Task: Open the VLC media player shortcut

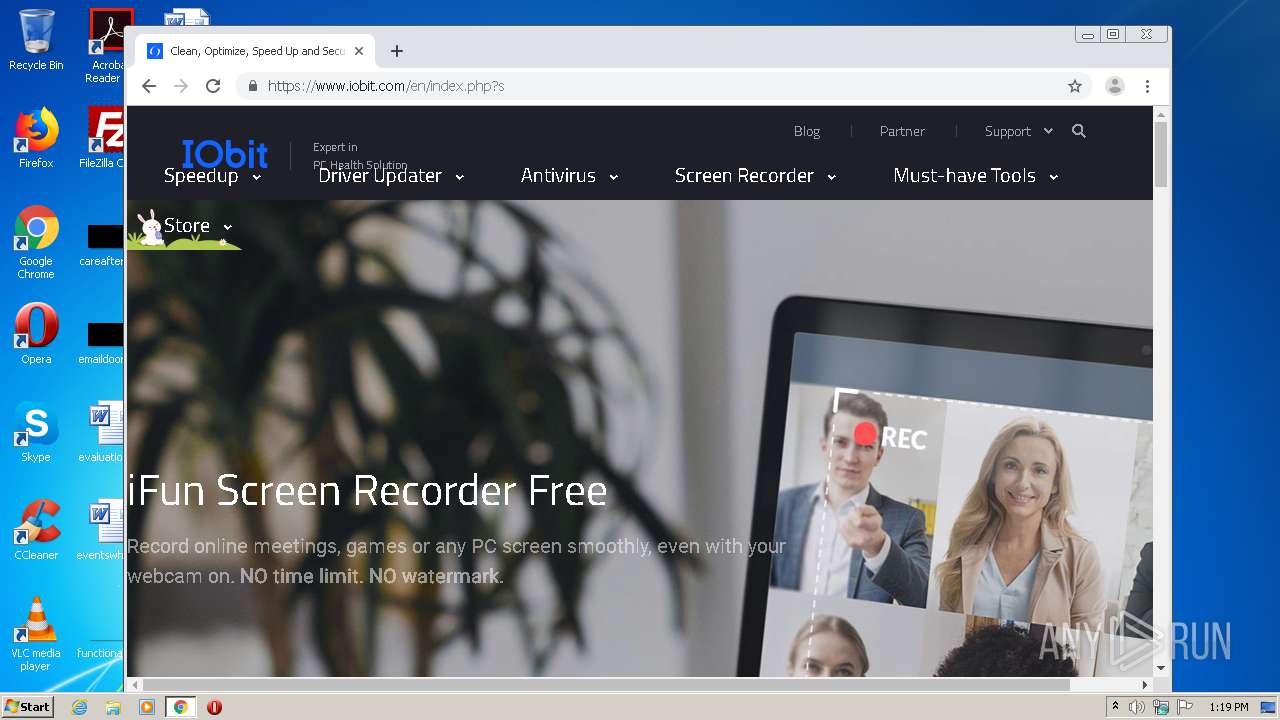Action: click(x=36, y=634)
